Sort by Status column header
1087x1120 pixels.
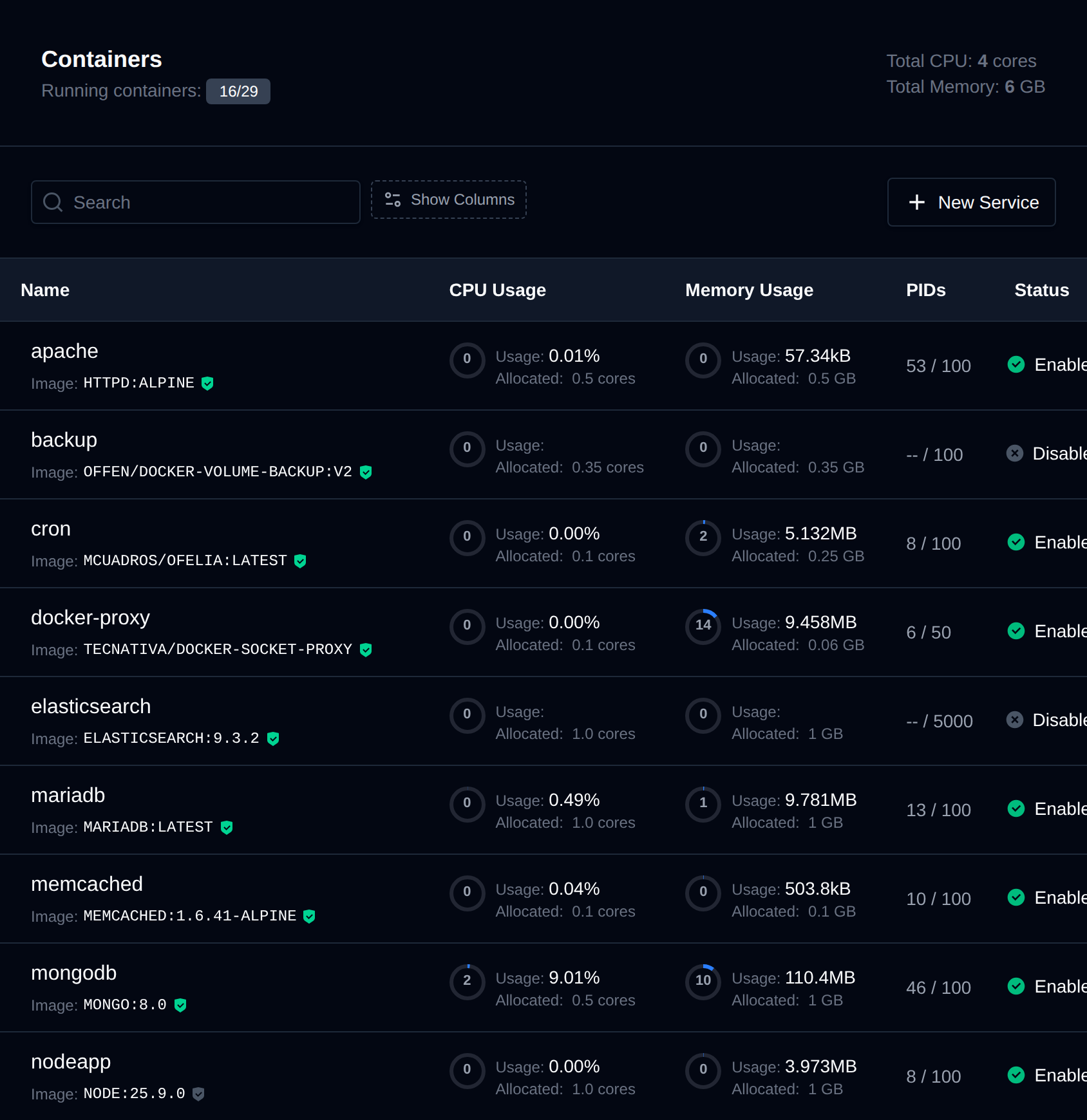coord(1041,290)
